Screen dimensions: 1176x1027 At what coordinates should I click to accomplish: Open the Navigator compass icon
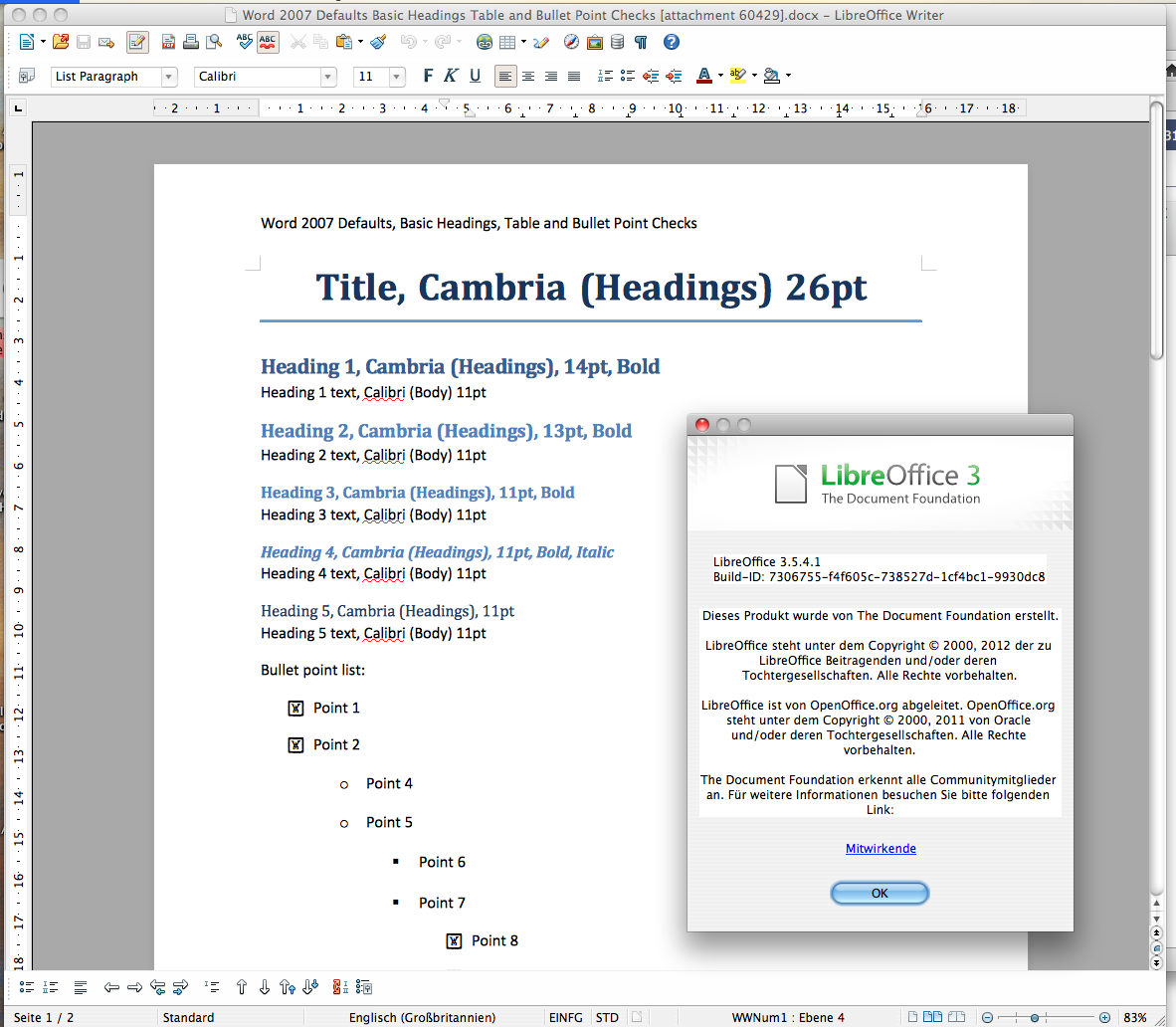571,42
